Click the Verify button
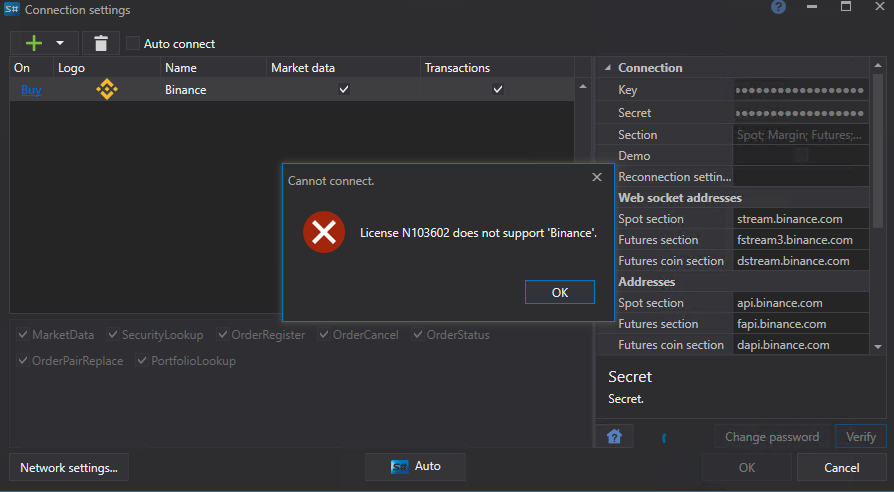 pos(860,437)
